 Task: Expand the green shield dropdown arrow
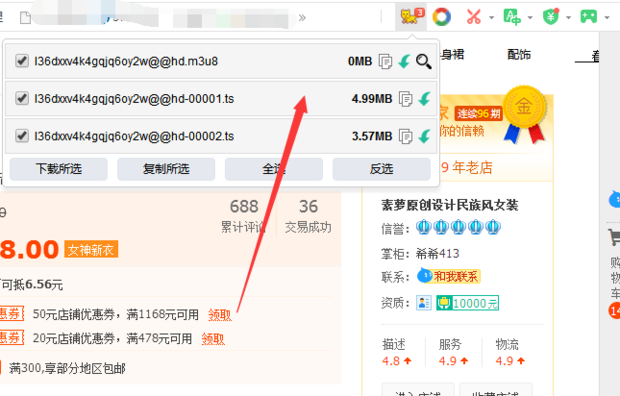pyautogui.click(x=568, y=17)
